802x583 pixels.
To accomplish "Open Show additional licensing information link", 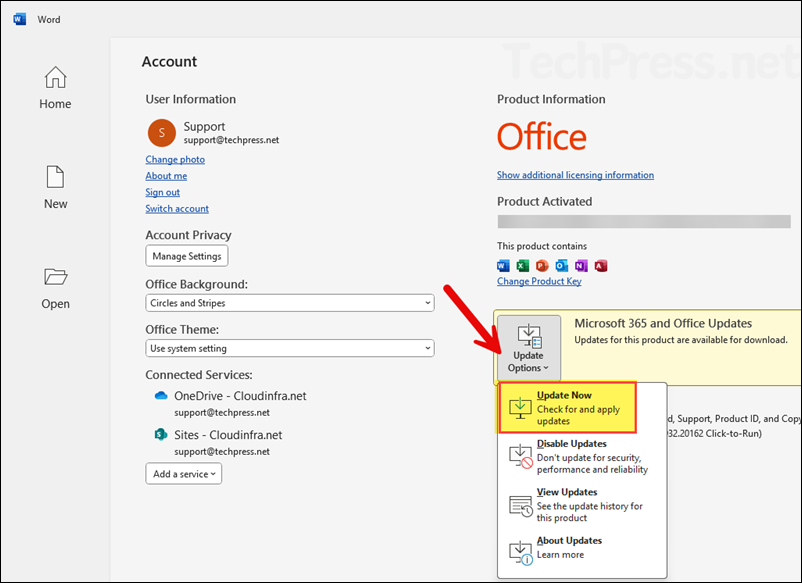I will tap(575, 174).
